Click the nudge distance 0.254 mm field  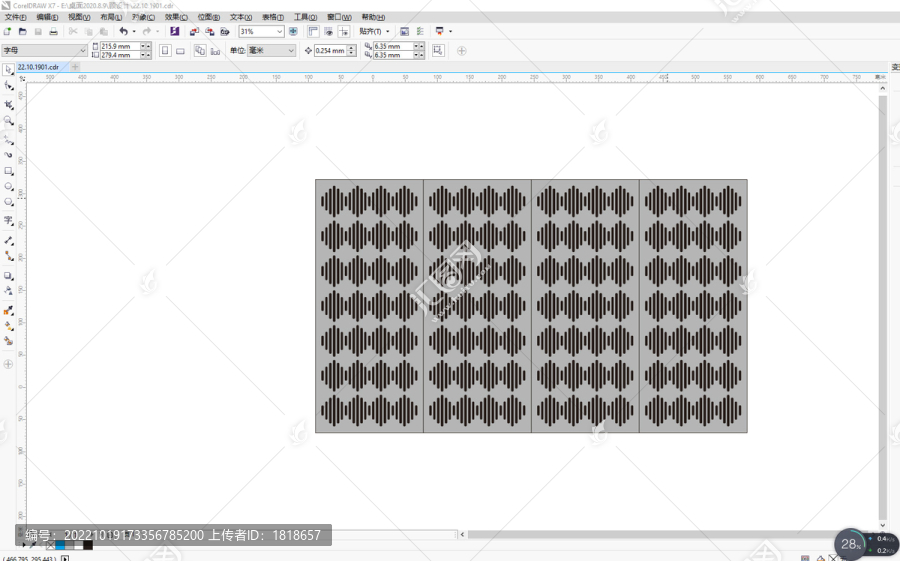coord(330,51)
